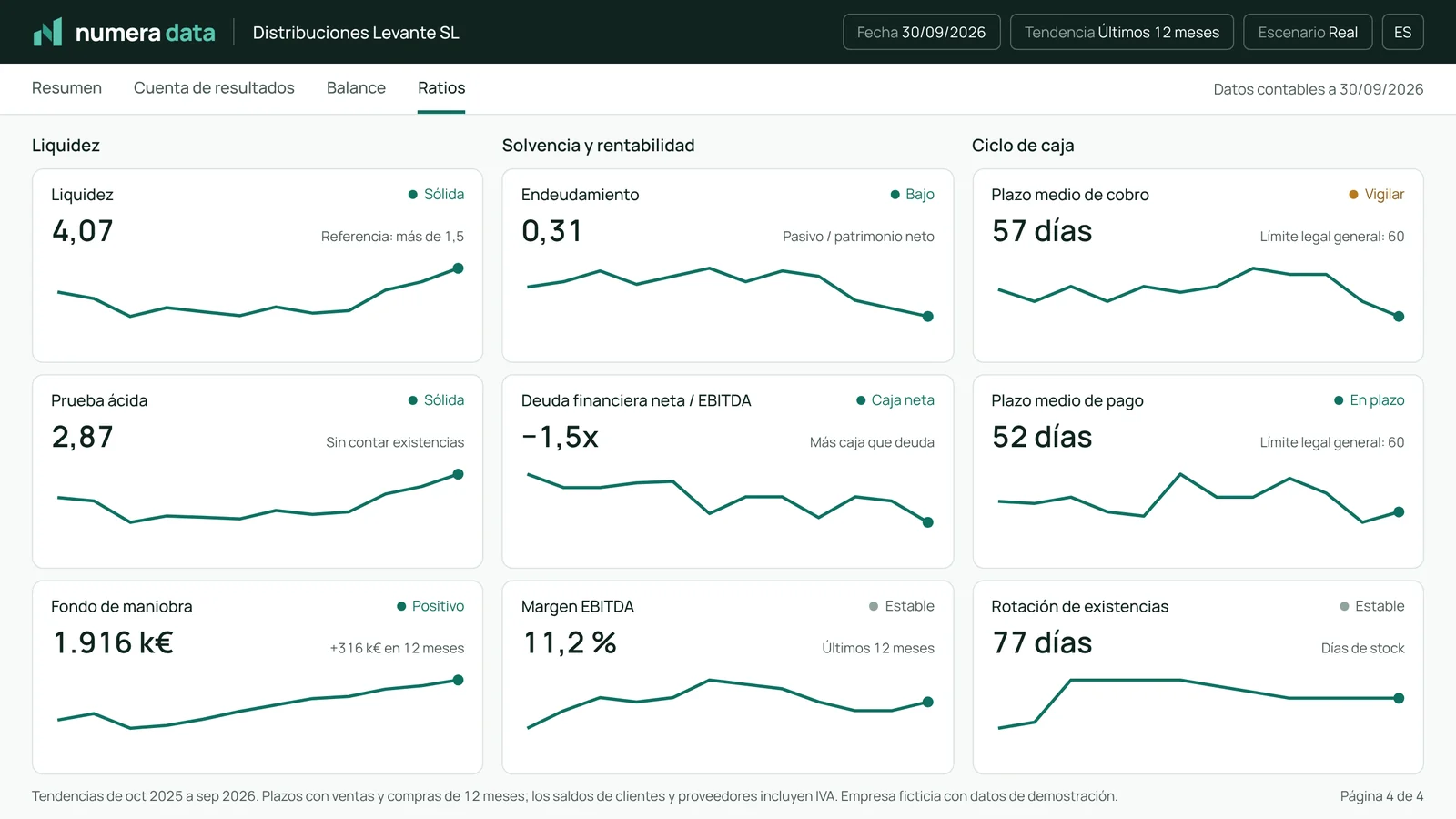The width and height of the screenshot is (1456, 819).
Task: Click the En plazo status badge
Action: pyautogui.click(x=1369, y=399)
